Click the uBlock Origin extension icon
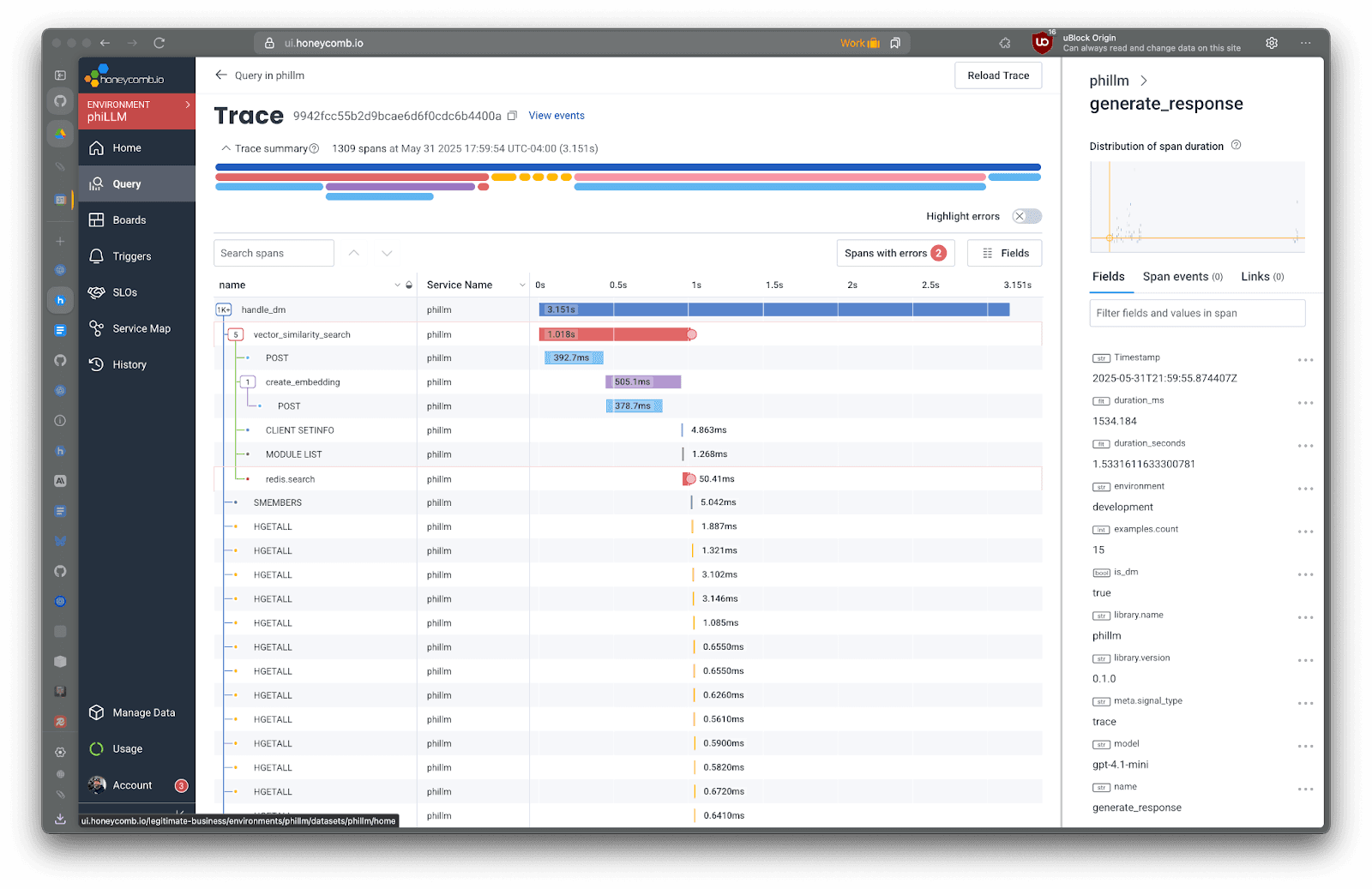The image size is (1372, 889). click(1042, 42)
